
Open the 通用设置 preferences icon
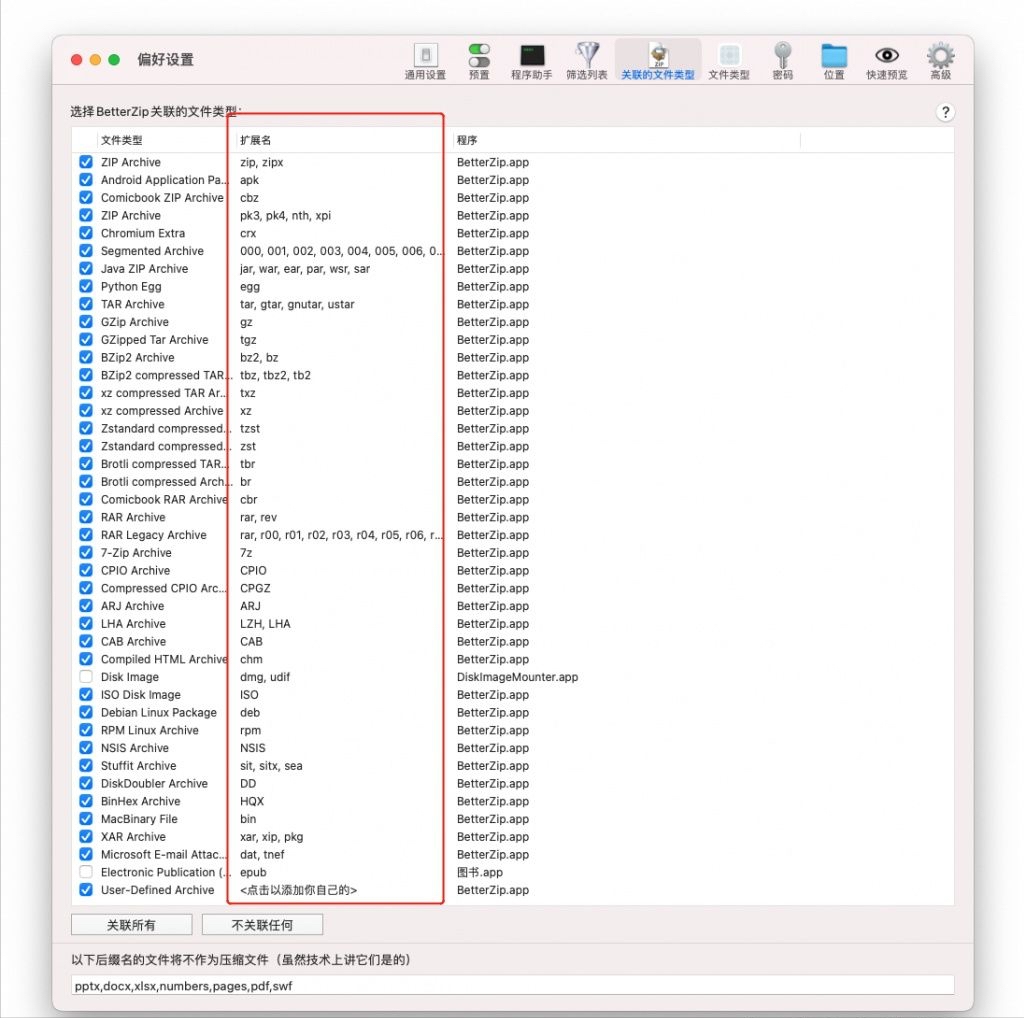pos(426,58)
